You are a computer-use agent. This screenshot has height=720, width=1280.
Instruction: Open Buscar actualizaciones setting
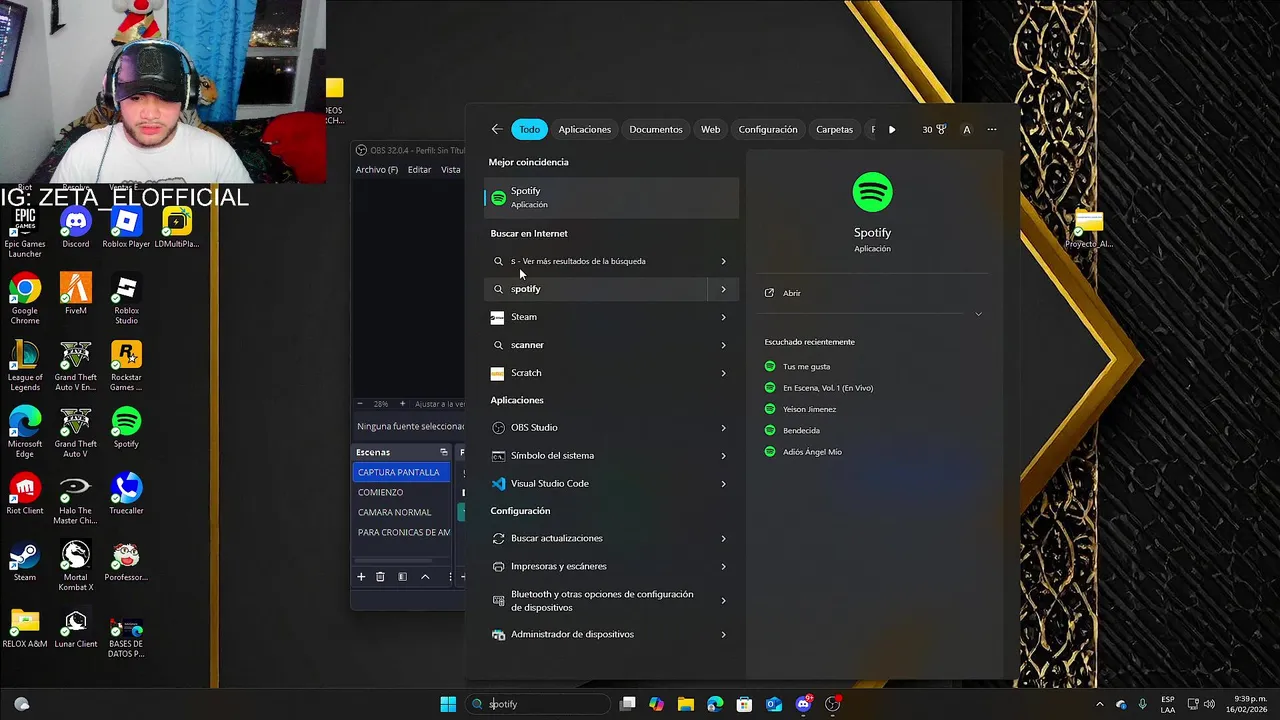[611, 538]
